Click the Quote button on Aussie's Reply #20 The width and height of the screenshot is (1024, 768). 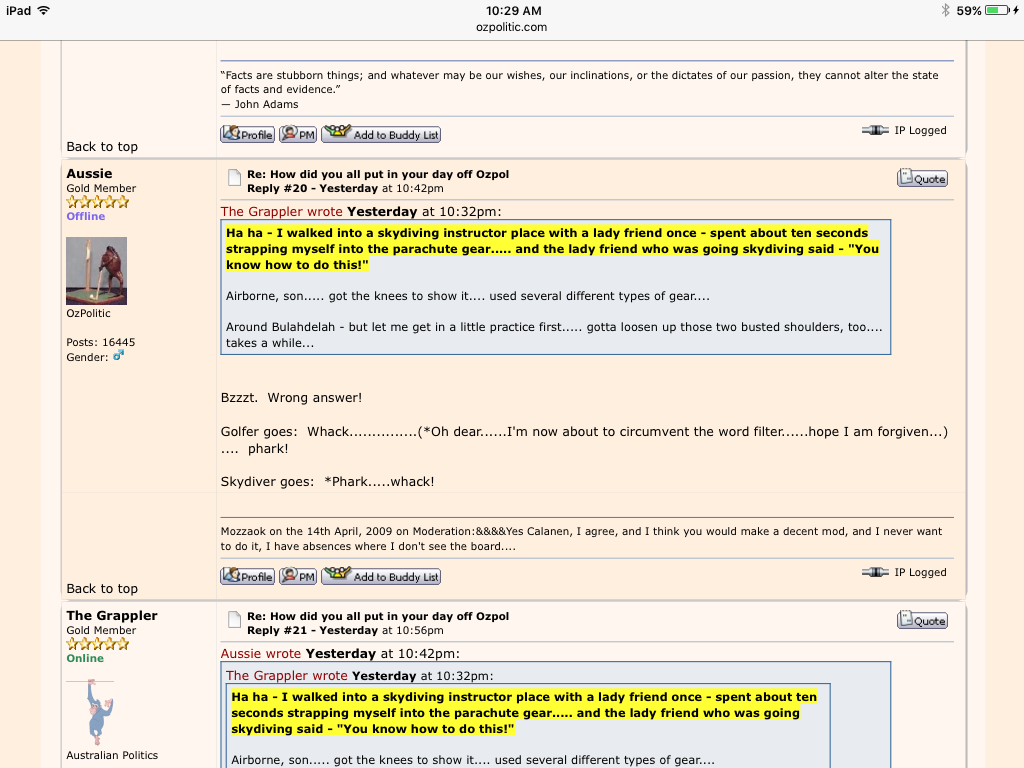[x=922, y=179]
